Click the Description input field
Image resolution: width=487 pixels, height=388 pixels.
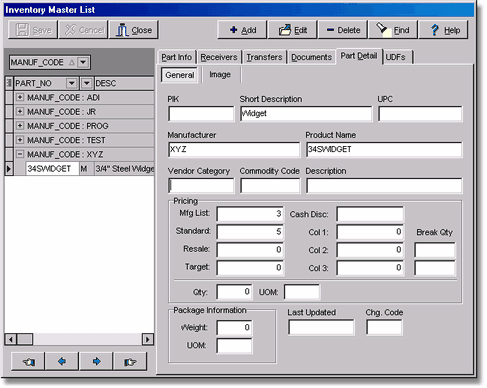384,186
